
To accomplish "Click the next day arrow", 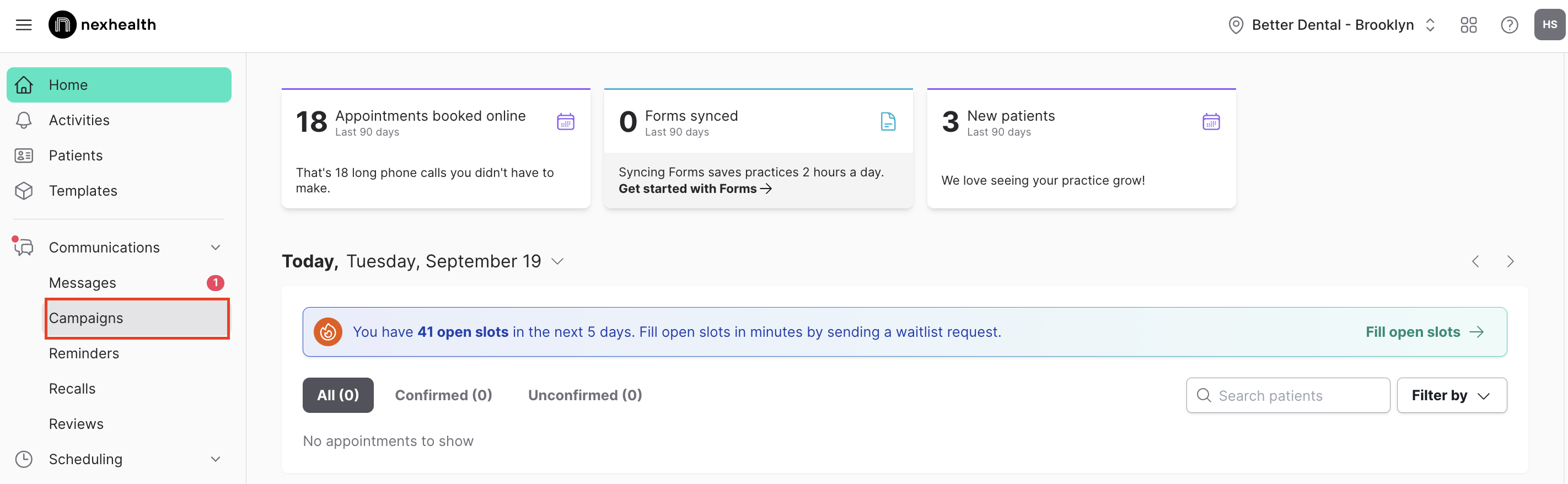I will point(1510,262).
